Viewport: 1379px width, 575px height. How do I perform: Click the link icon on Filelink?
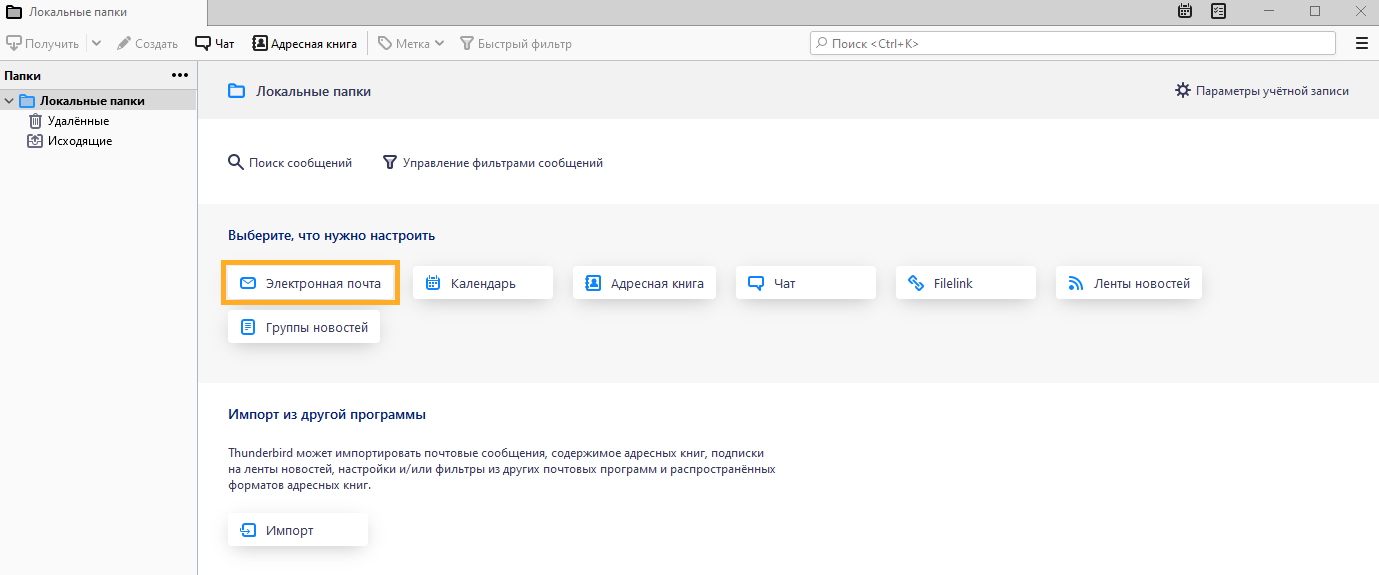pos(916,283)
